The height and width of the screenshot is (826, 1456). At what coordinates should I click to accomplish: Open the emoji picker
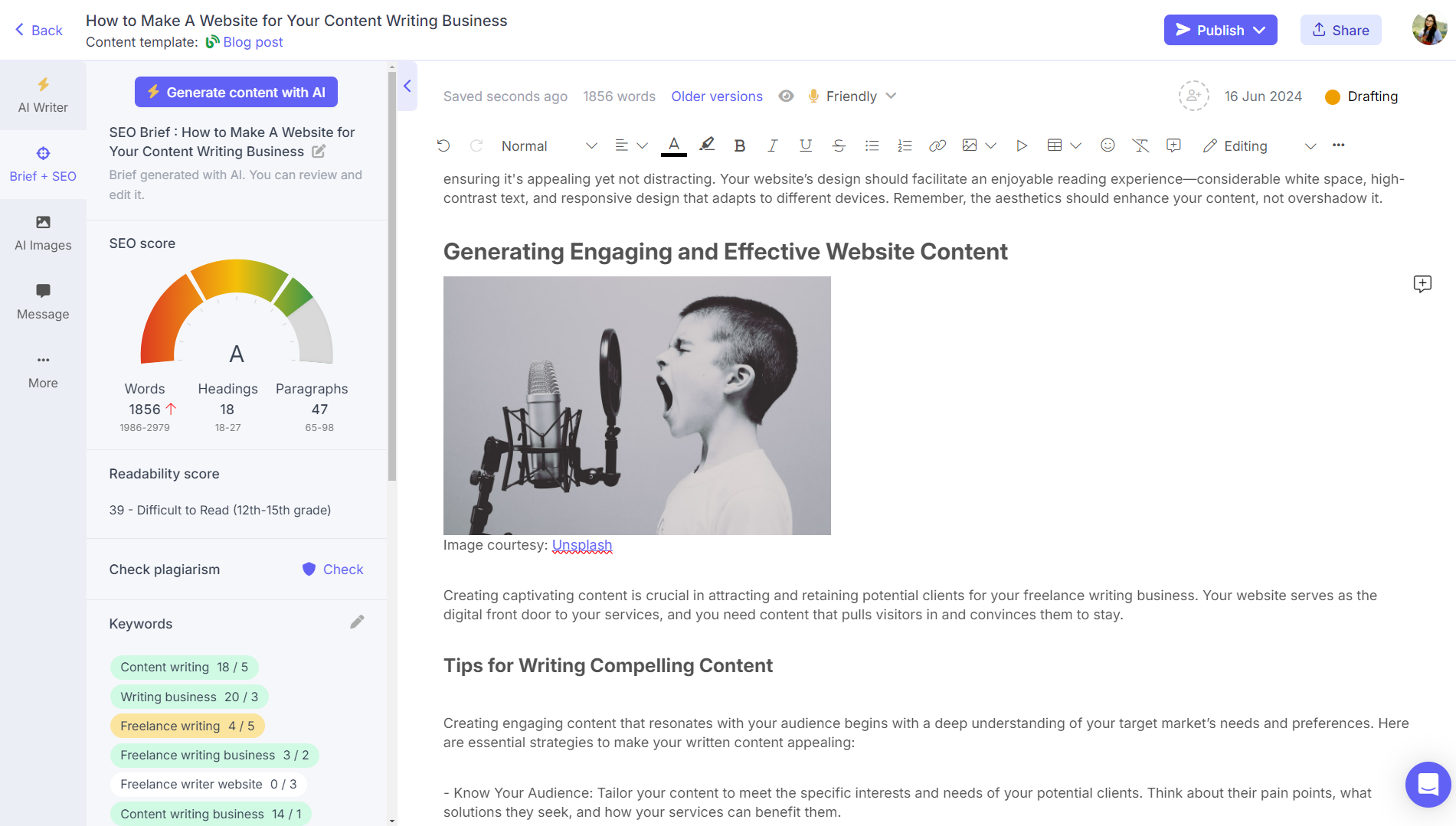coord(1108,145)
